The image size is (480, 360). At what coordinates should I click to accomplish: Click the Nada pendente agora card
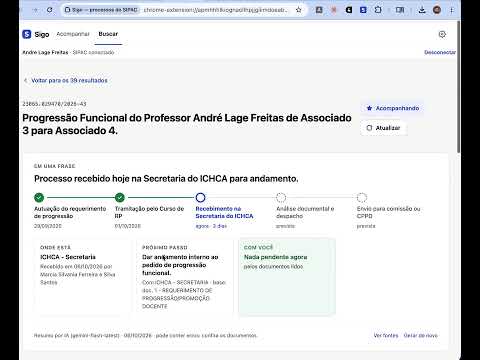(287, 277)
